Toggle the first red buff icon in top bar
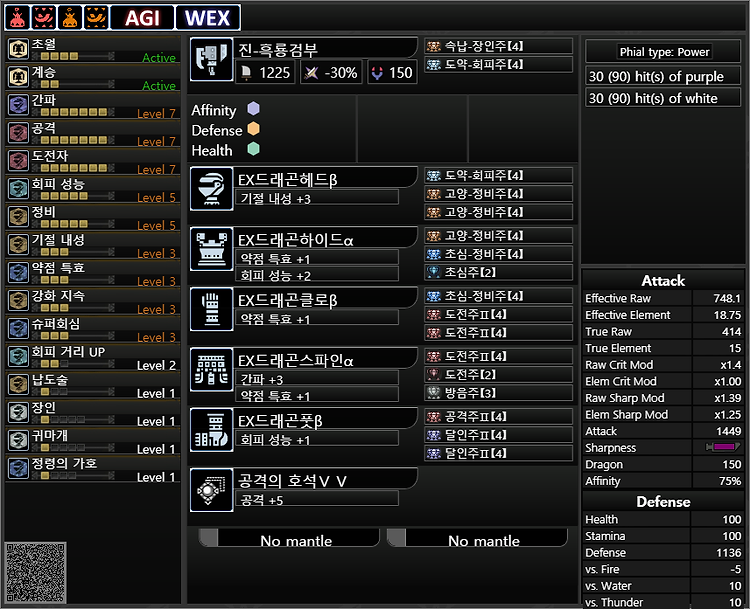 pyautogui.click(x=17, y=18)
